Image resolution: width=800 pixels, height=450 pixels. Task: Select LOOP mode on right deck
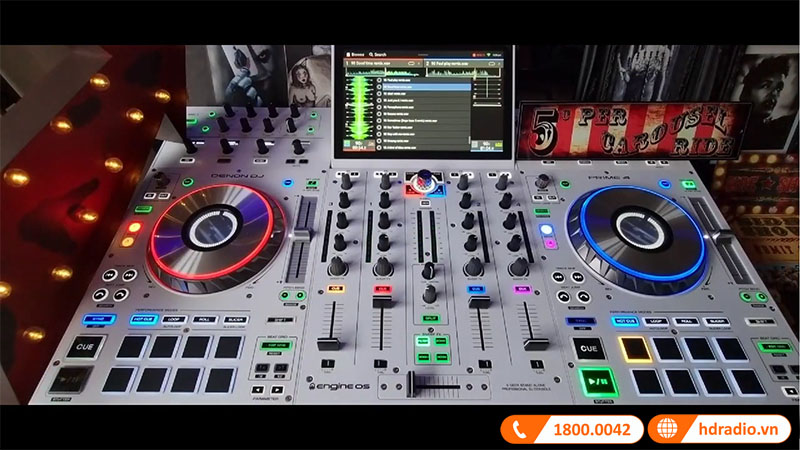(657, 321)
